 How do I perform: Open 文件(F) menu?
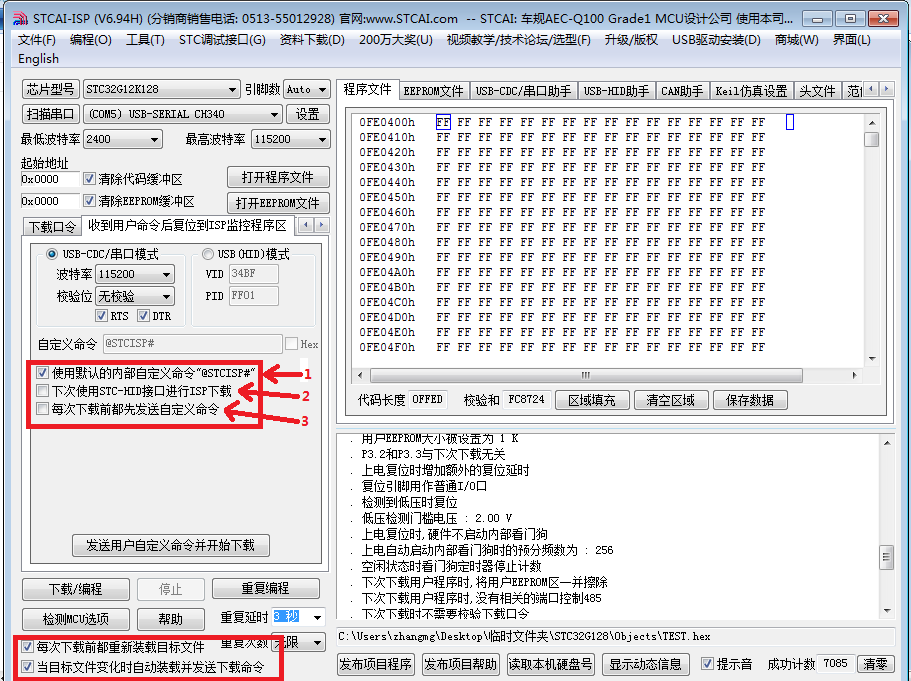[37, 40]
